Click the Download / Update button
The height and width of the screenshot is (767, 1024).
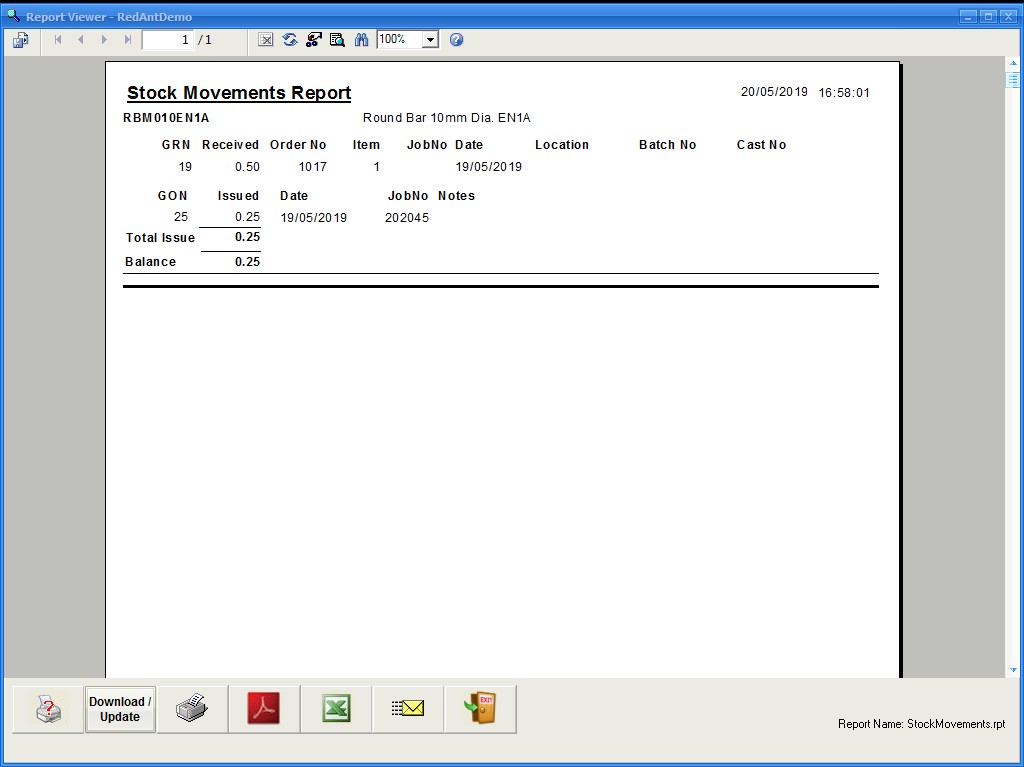tap(120, 709)
